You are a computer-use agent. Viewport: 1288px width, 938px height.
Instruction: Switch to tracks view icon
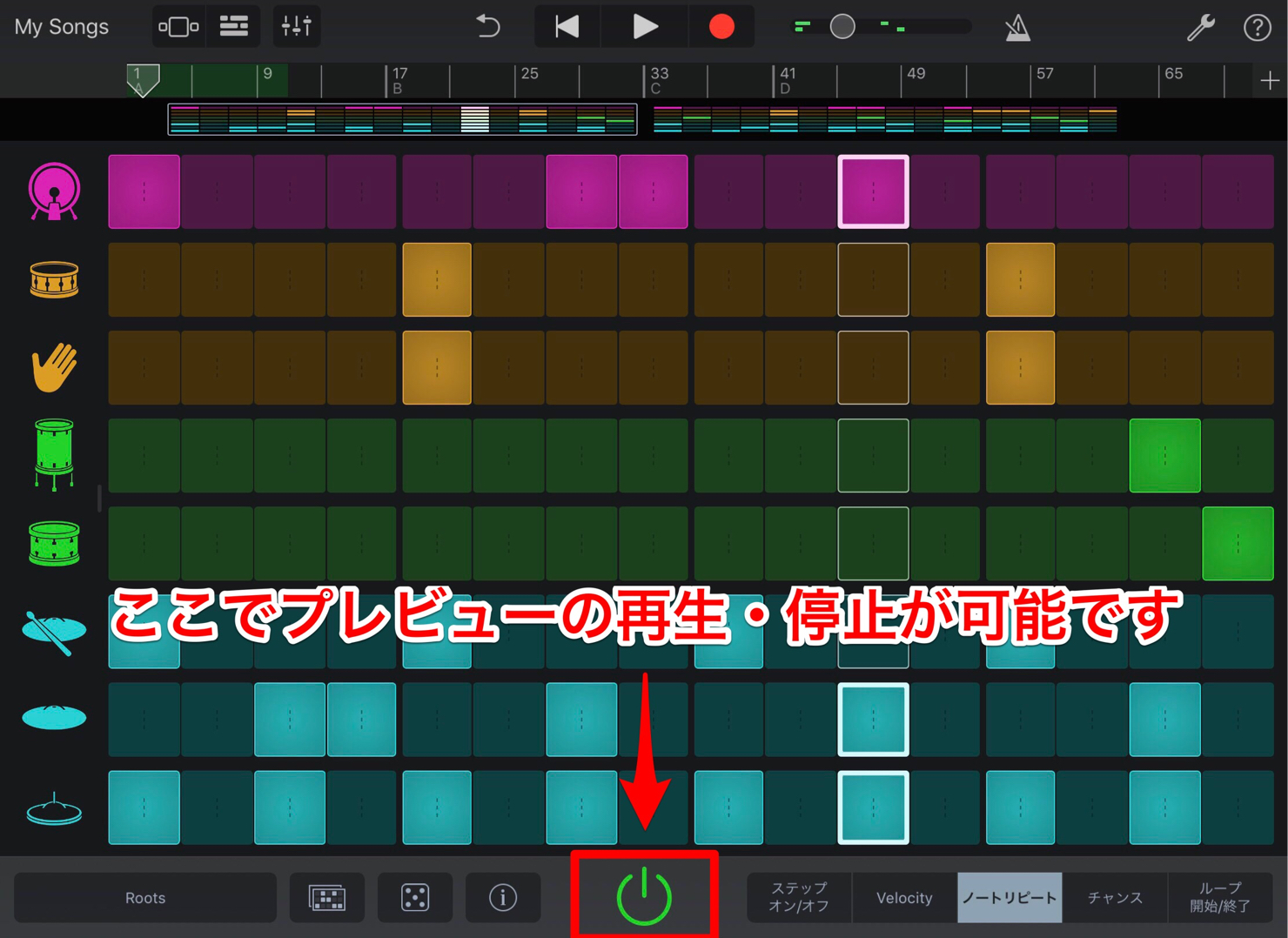tap(234, 27)
